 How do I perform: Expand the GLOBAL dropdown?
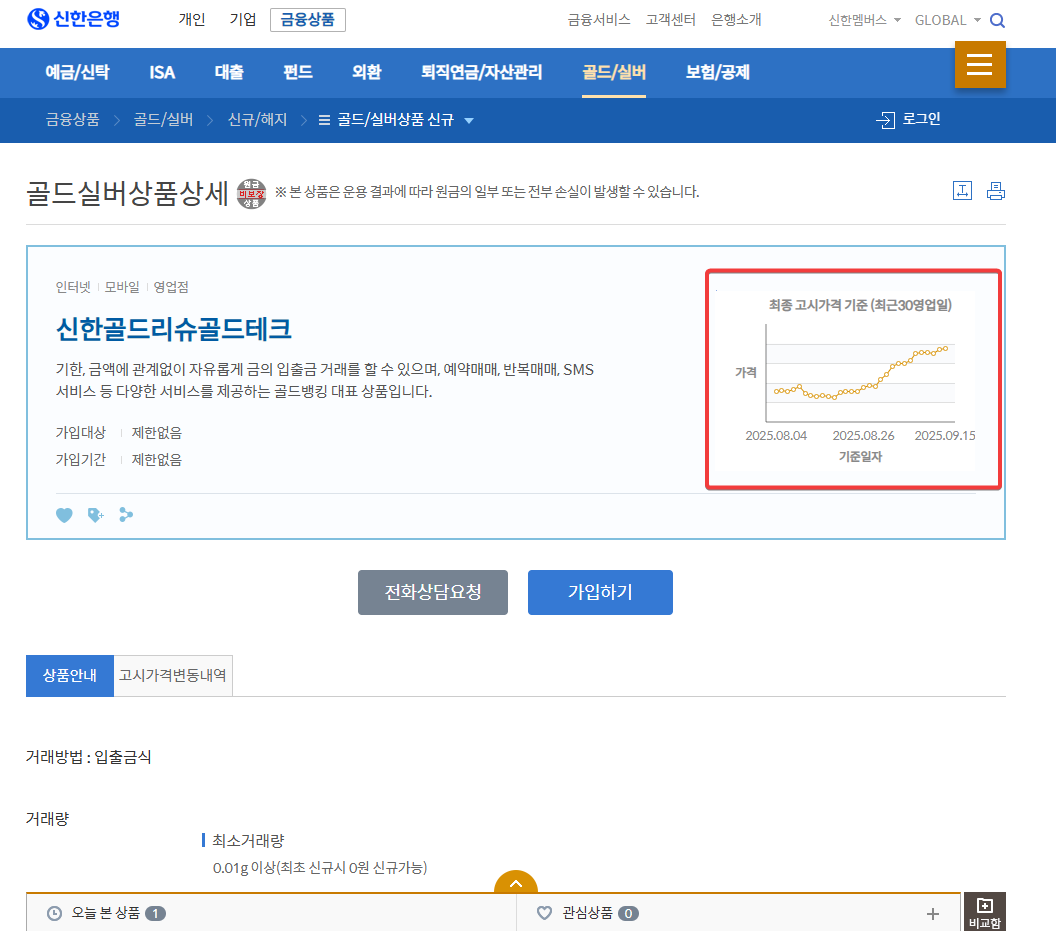pyautogui.click(x=947, y=20)
